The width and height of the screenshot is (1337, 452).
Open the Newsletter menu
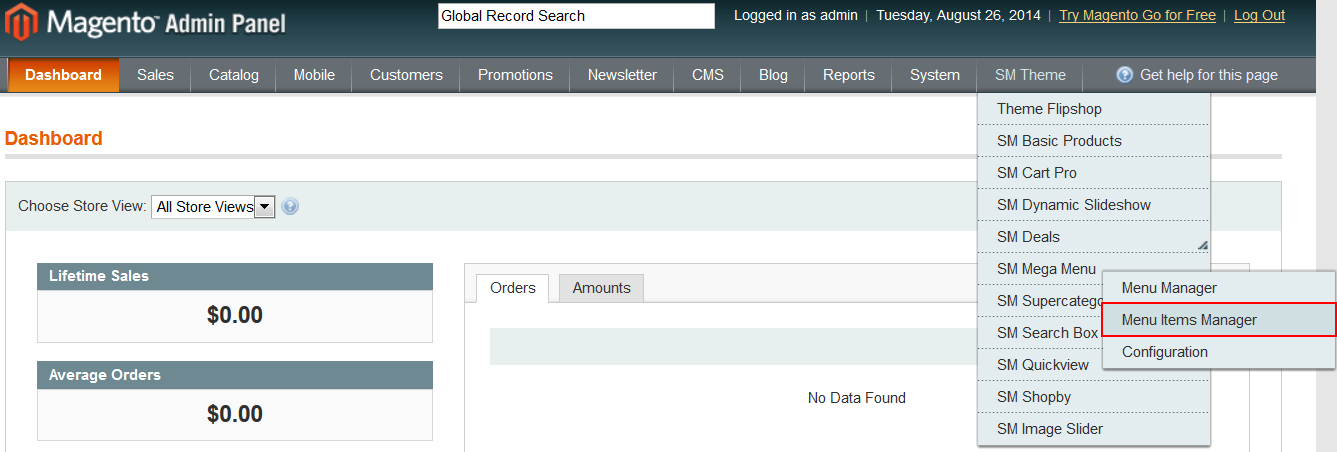point(622,75)
